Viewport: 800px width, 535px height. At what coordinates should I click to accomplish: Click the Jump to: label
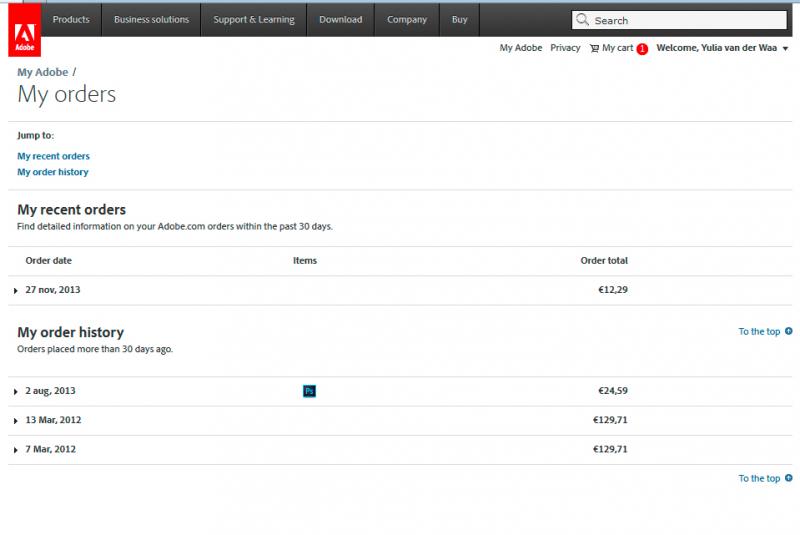(x=35, y=135)
